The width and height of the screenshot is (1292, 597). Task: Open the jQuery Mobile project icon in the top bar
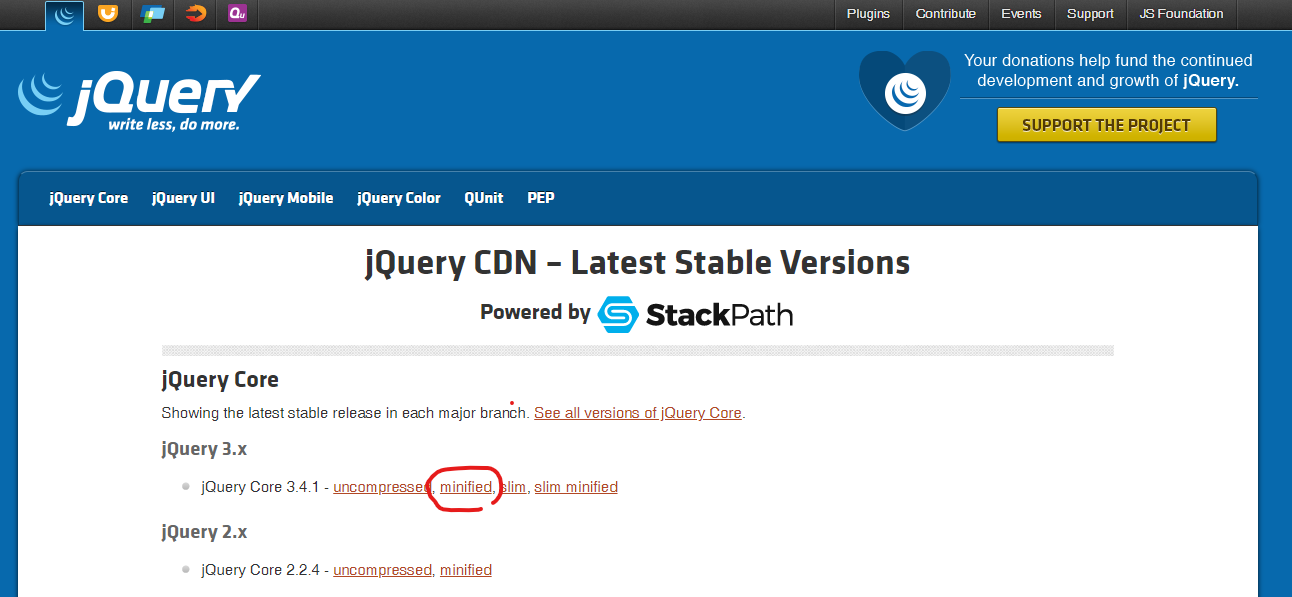point(152,13)
